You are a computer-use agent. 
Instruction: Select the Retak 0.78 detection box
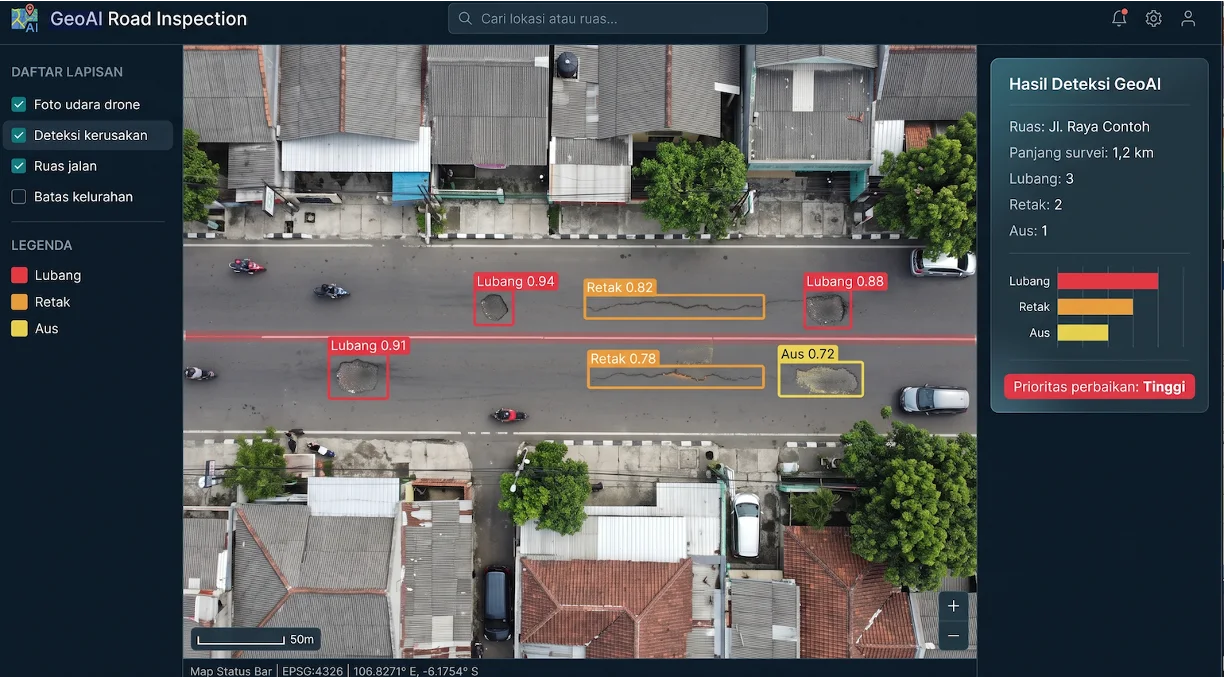(676, 377)
